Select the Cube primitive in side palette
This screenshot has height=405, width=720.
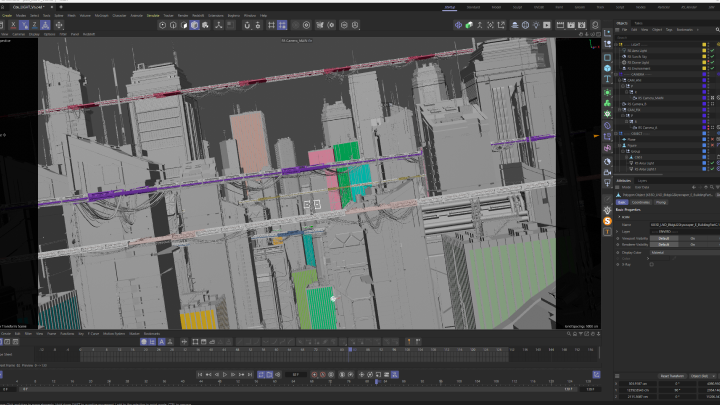(x=608, y=68)
